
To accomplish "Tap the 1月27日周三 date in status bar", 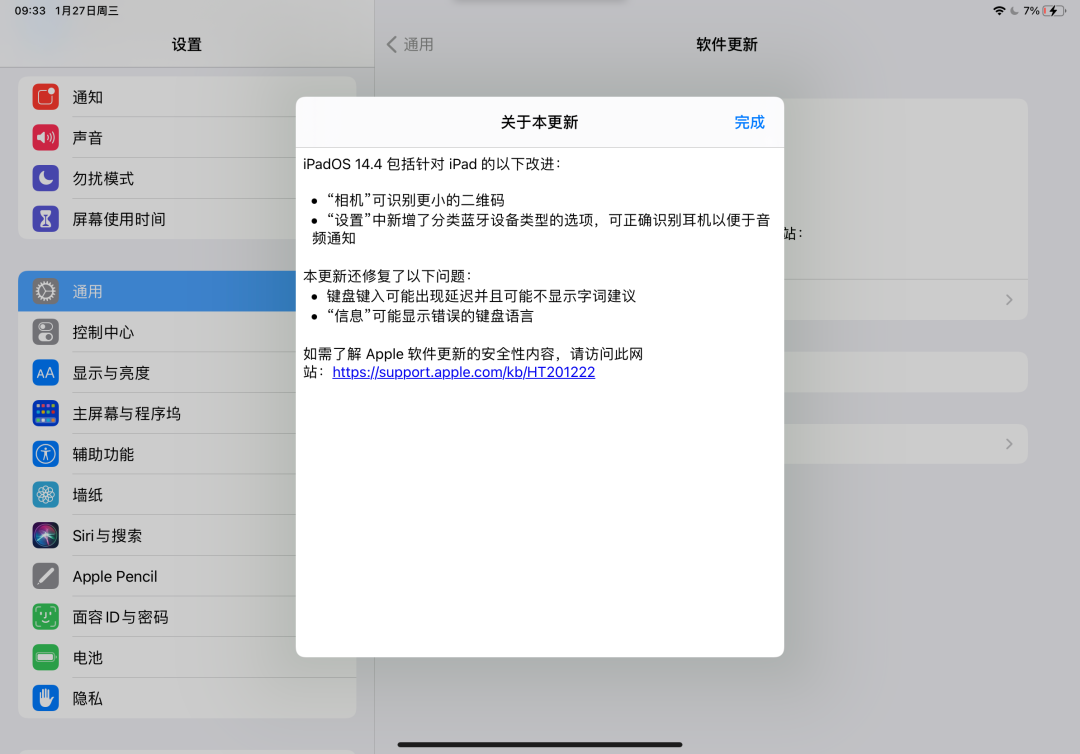I will (87, 11).
